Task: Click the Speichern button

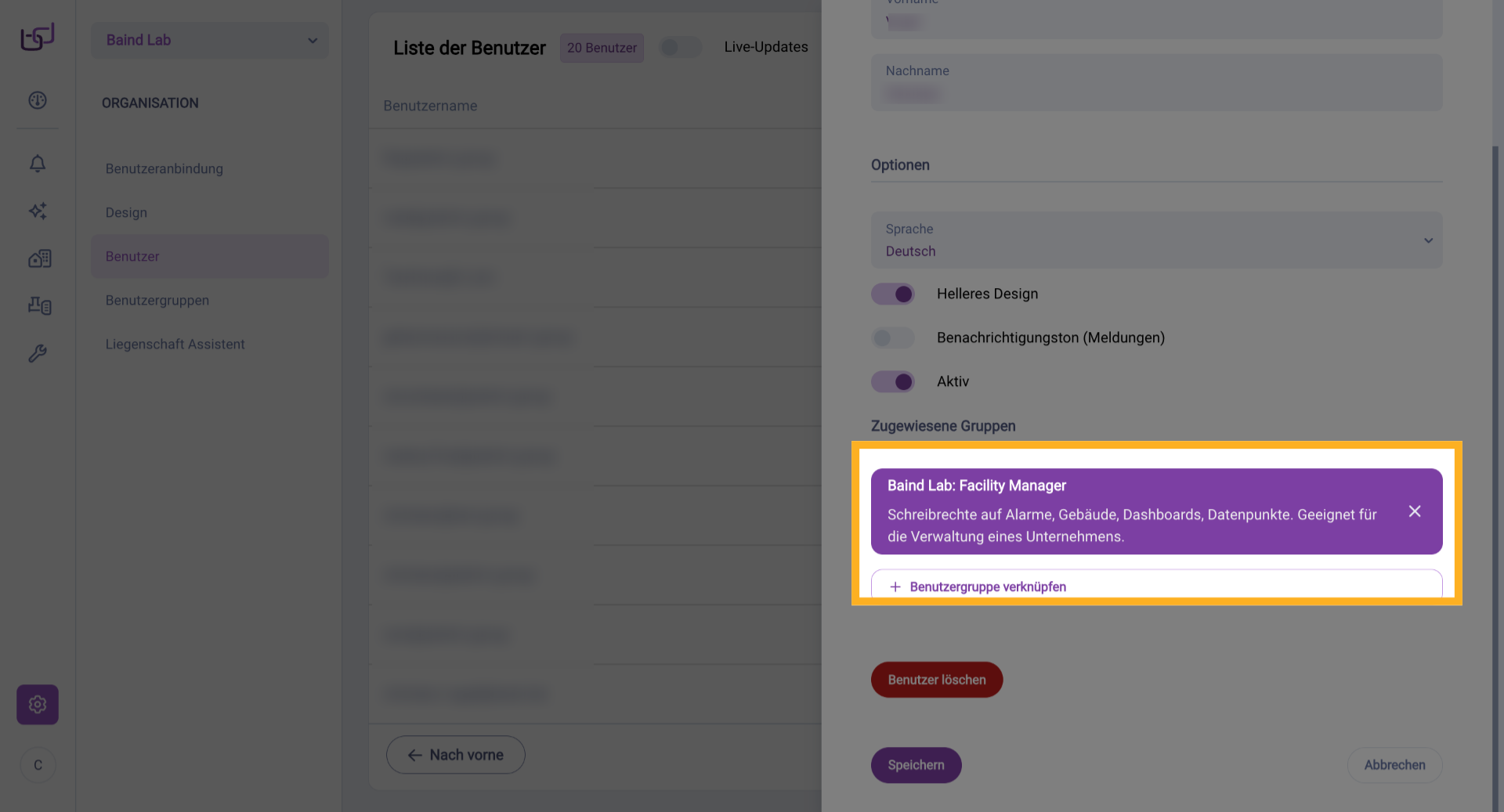Action: (x=916, y=765)
